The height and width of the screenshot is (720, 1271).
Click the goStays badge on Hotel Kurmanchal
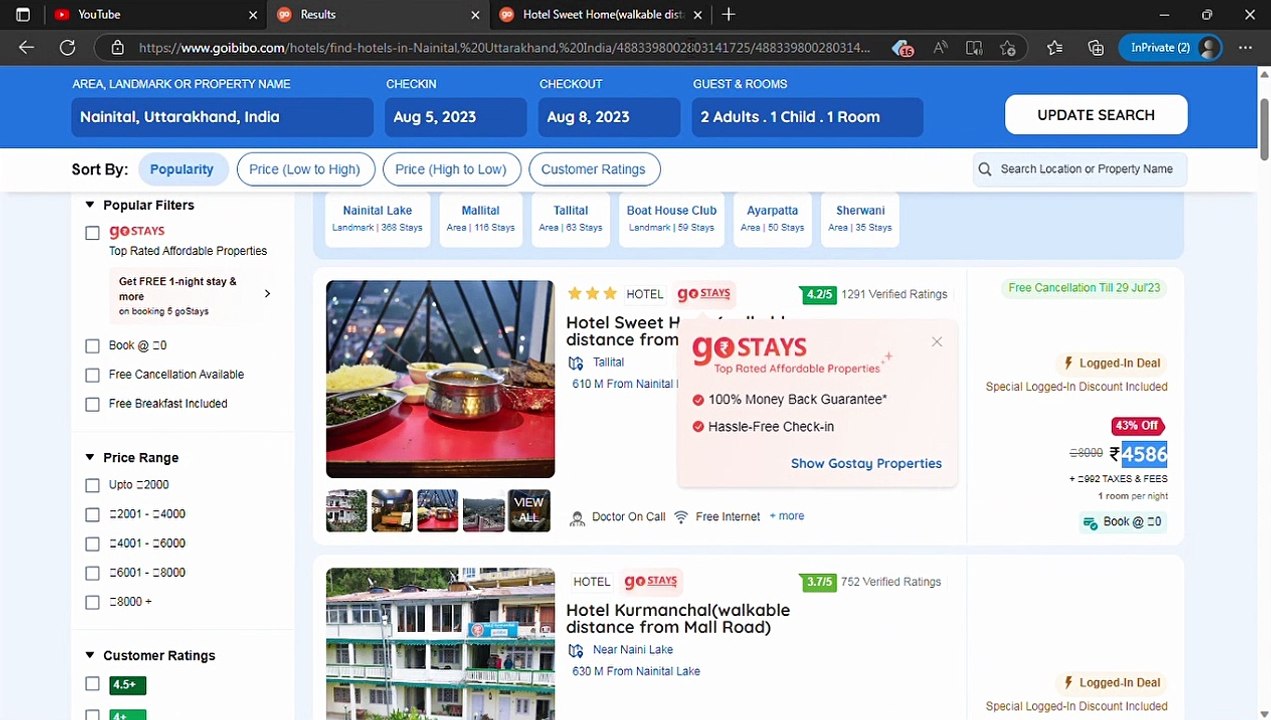(x=651, y=581)
